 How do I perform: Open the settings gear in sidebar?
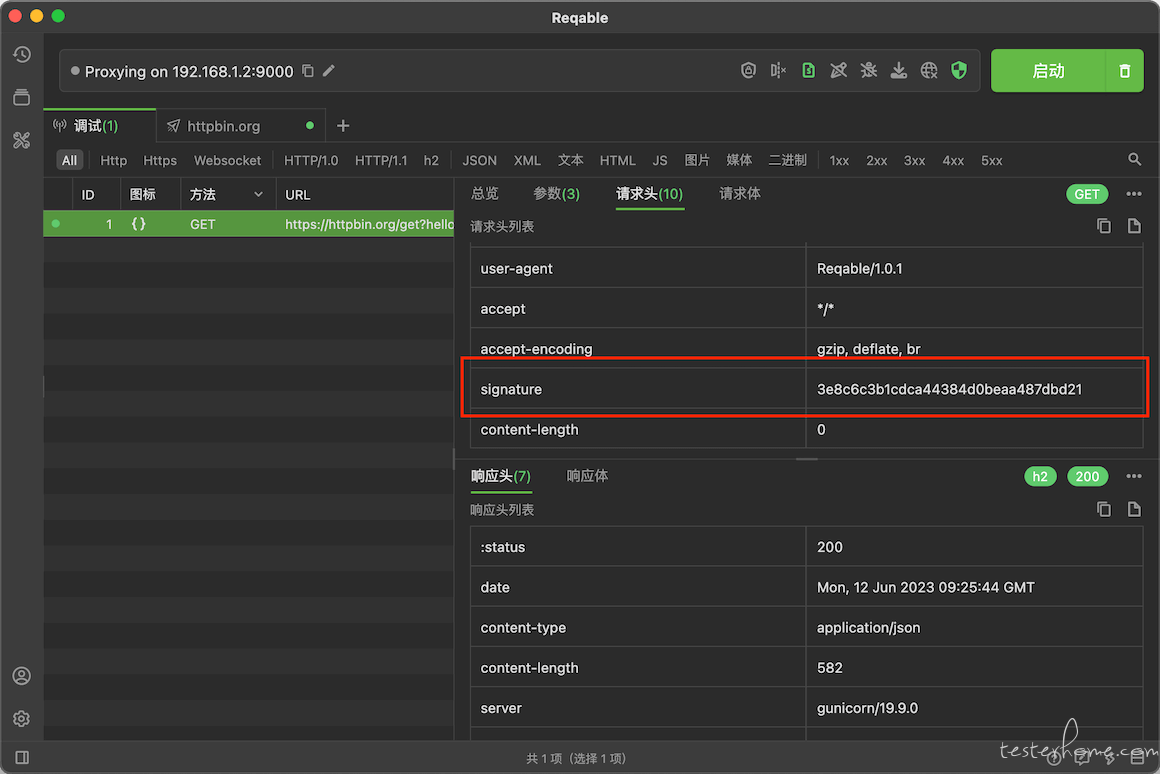[x=21, y=719]
